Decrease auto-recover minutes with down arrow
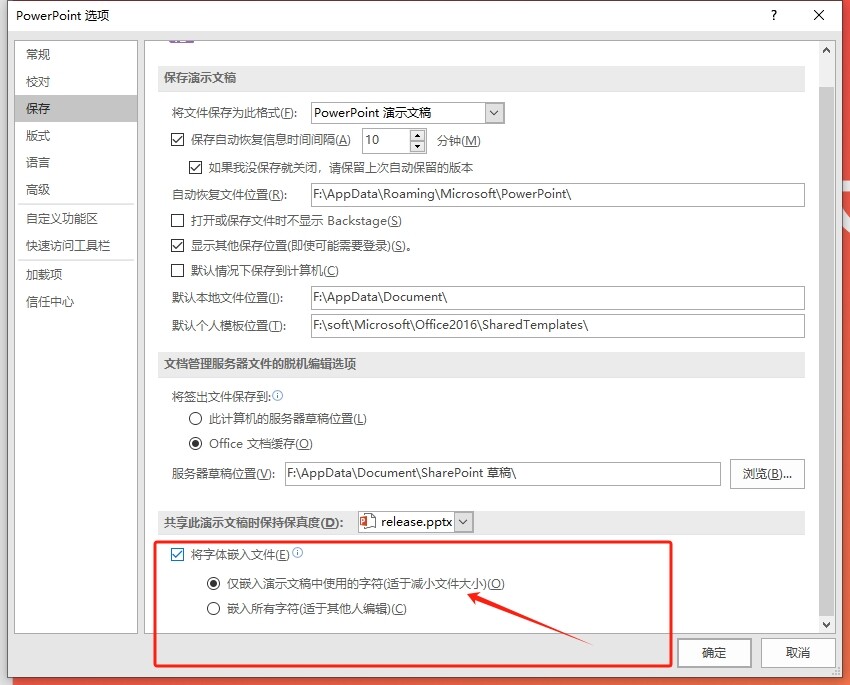 coord(417,146)
